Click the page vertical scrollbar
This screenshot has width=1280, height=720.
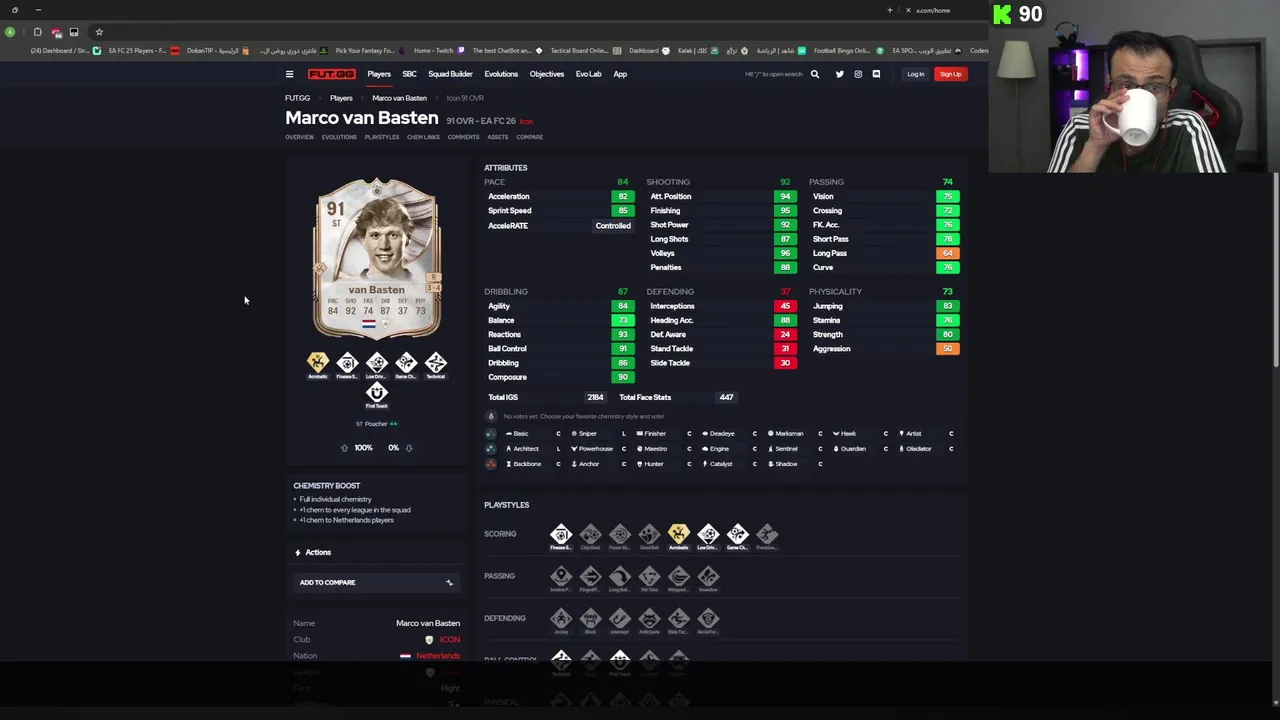click(1275, 270)
